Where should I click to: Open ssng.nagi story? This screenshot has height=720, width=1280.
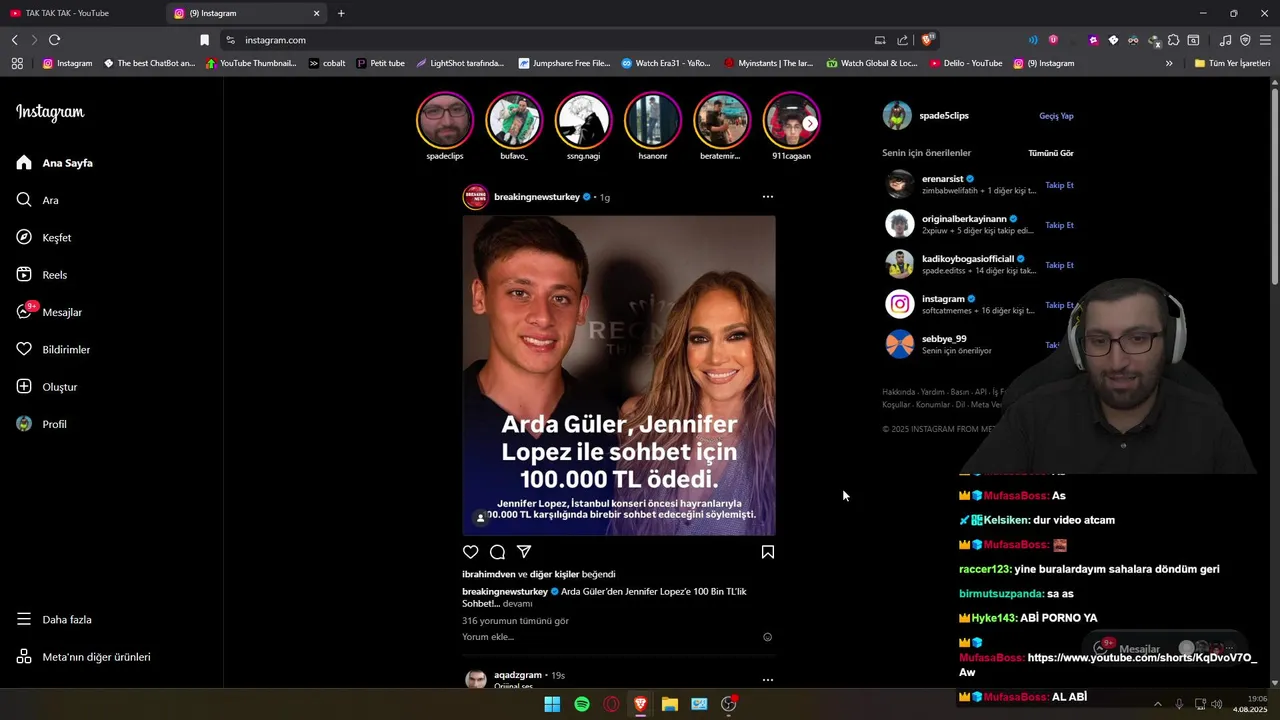(583, 120)
